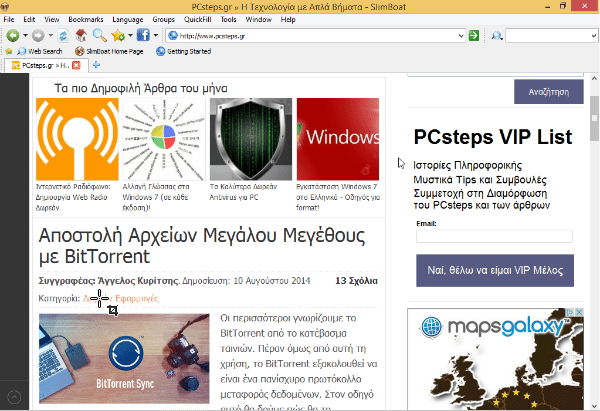Open the Εγκατάσταση Windows 7 στα Ελληνικά link

338,197
